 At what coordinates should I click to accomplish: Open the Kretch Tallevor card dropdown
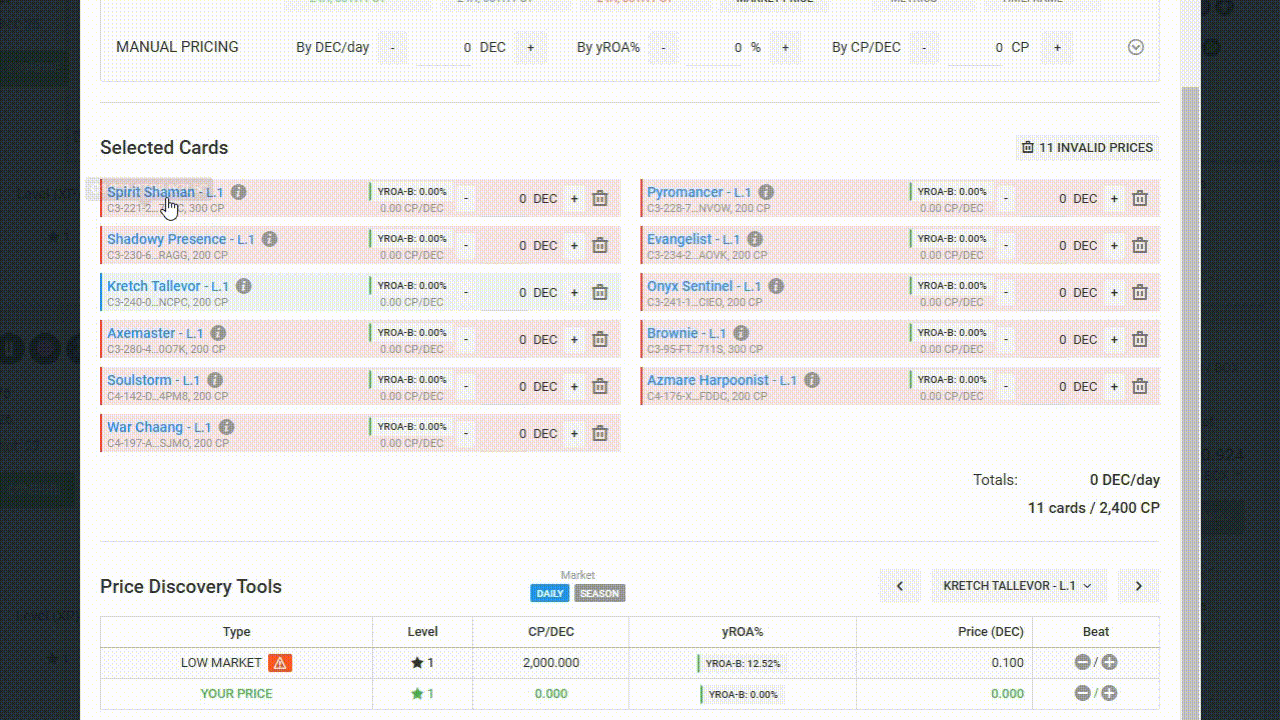click(x=1018, y=586)
